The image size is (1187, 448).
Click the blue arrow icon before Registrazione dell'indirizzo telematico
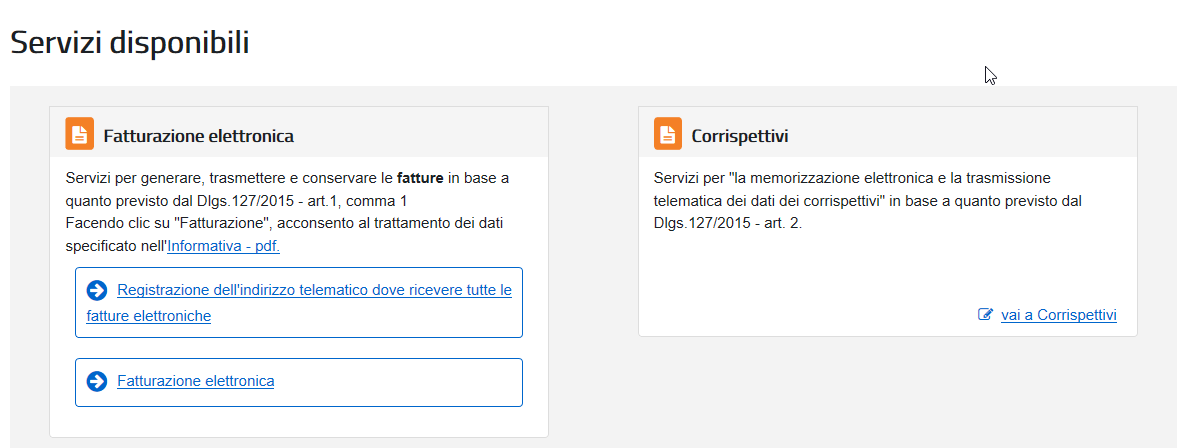pyautogui.click(x=97, y=291)
